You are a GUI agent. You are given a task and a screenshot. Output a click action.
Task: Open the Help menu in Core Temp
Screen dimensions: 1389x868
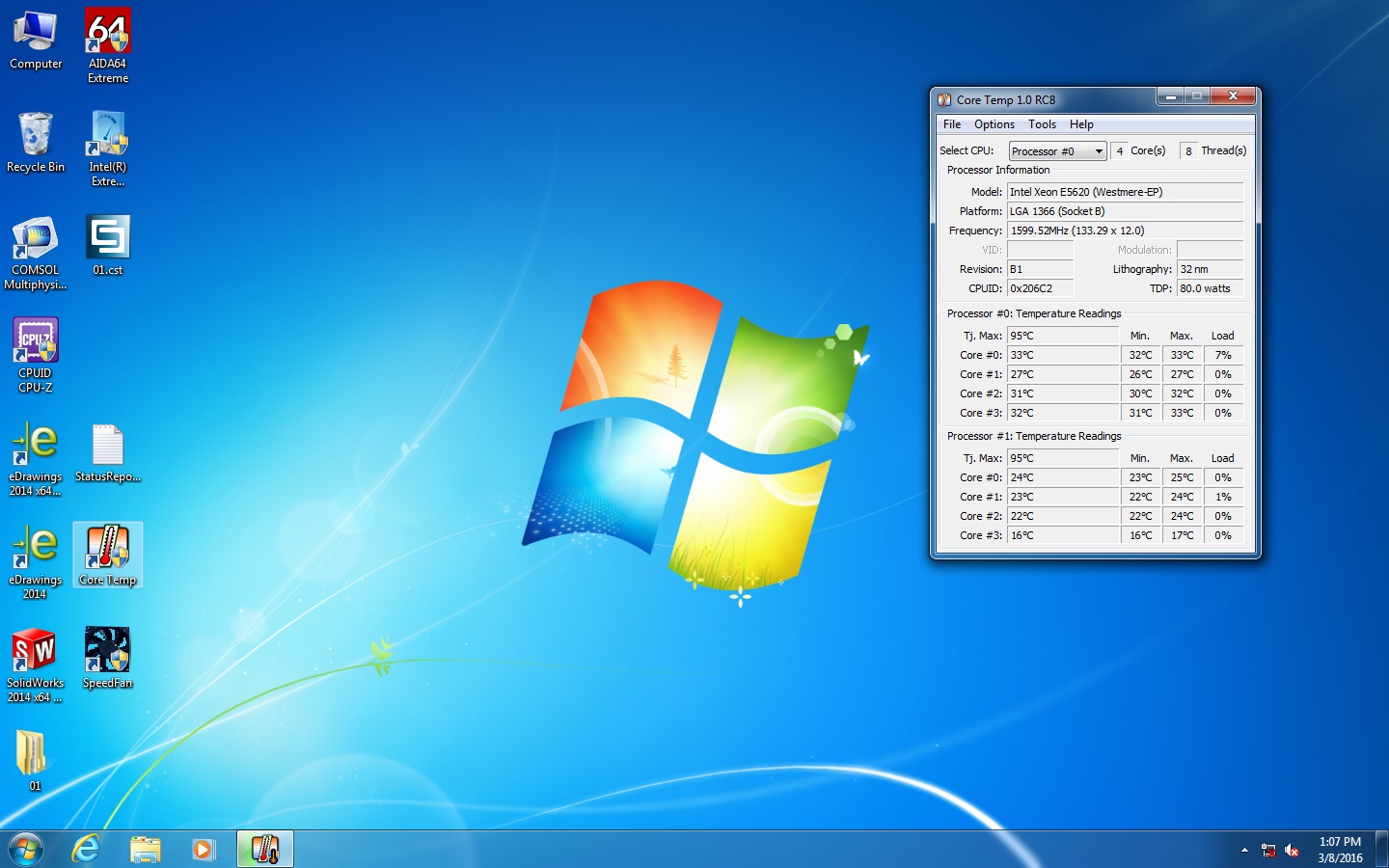[x=1081, y=124]
